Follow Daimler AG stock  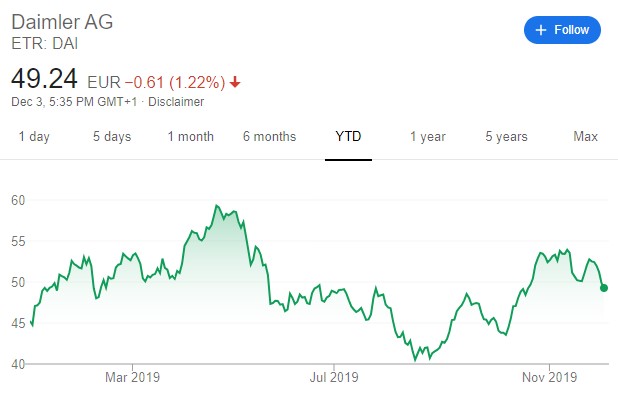point(562,30)
